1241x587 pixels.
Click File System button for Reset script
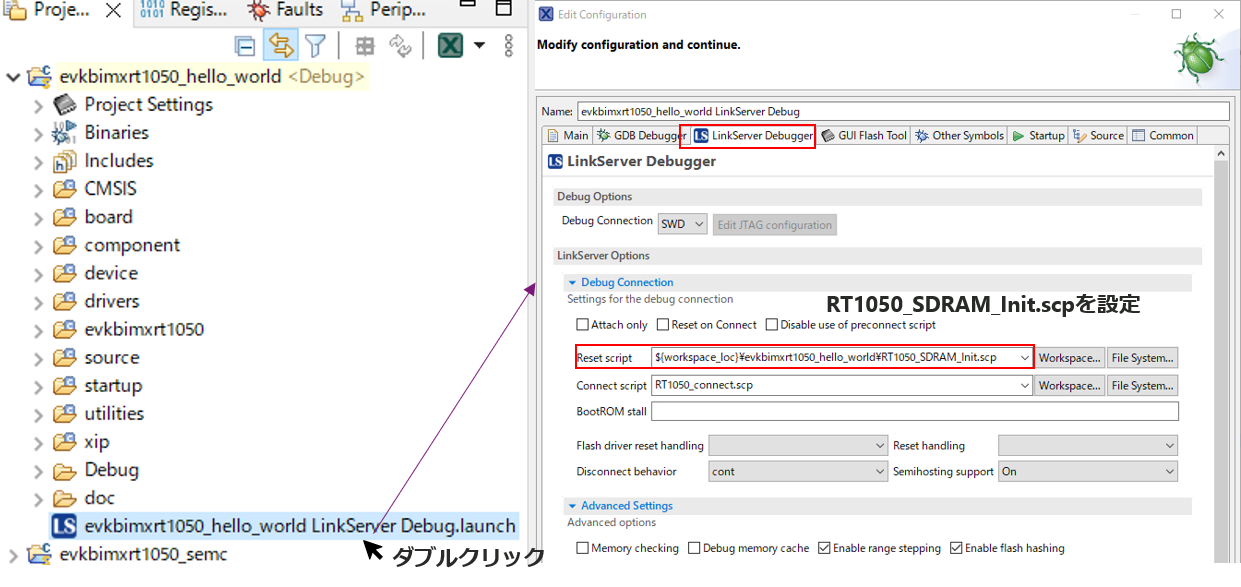pyautogui.click(x=1143, y=357)
